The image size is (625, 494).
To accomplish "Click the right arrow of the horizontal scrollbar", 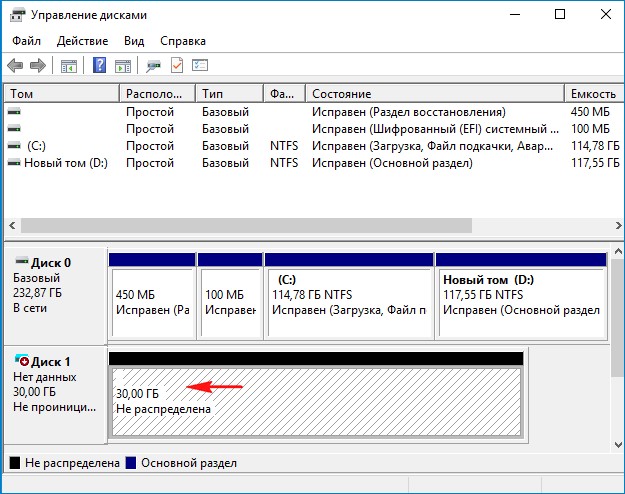I will pos(618,226).
